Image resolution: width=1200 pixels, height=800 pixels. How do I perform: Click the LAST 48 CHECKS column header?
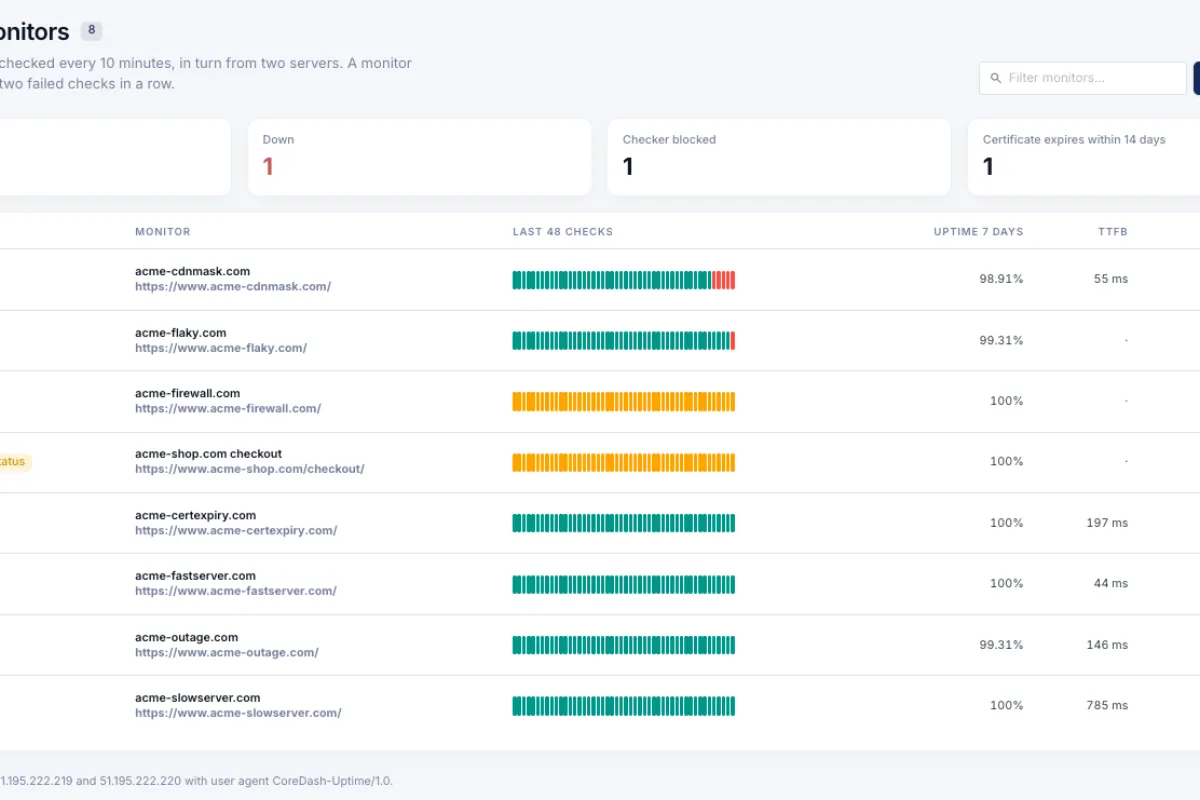tap(563, 232)
